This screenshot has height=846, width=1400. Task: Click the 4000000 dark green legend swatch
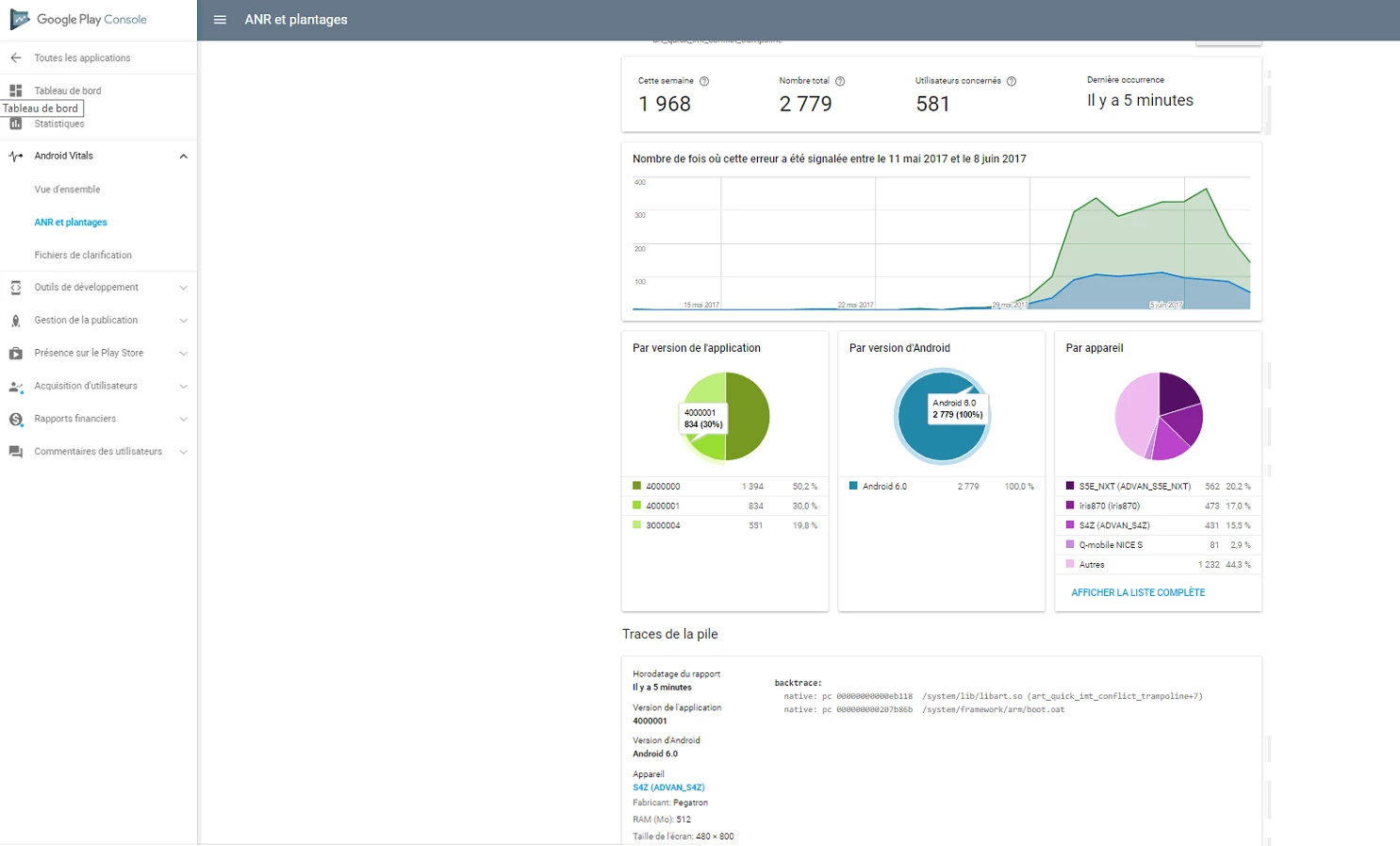[636, 487]
